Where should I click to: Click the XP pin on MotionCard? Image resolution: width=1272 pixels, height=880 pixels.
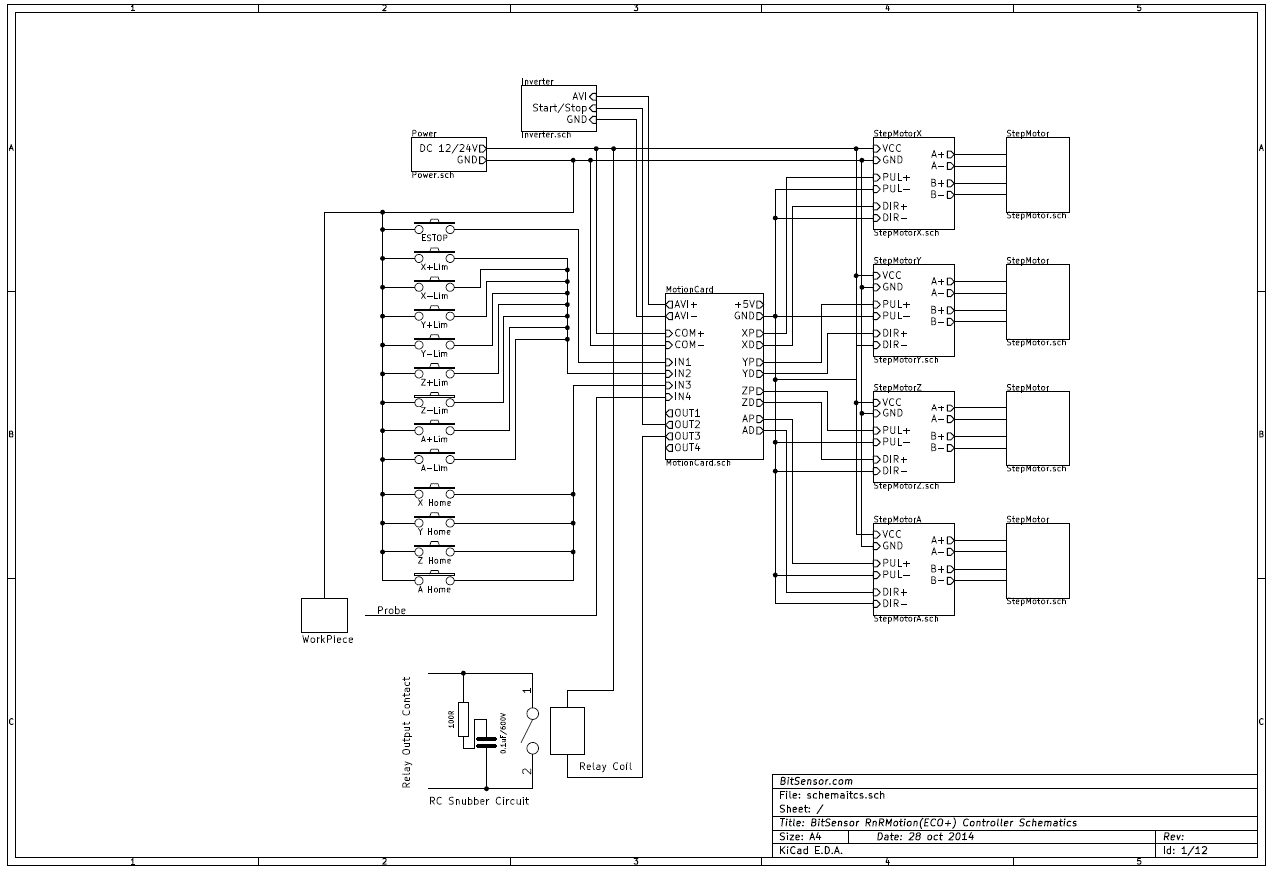(753, 333)
